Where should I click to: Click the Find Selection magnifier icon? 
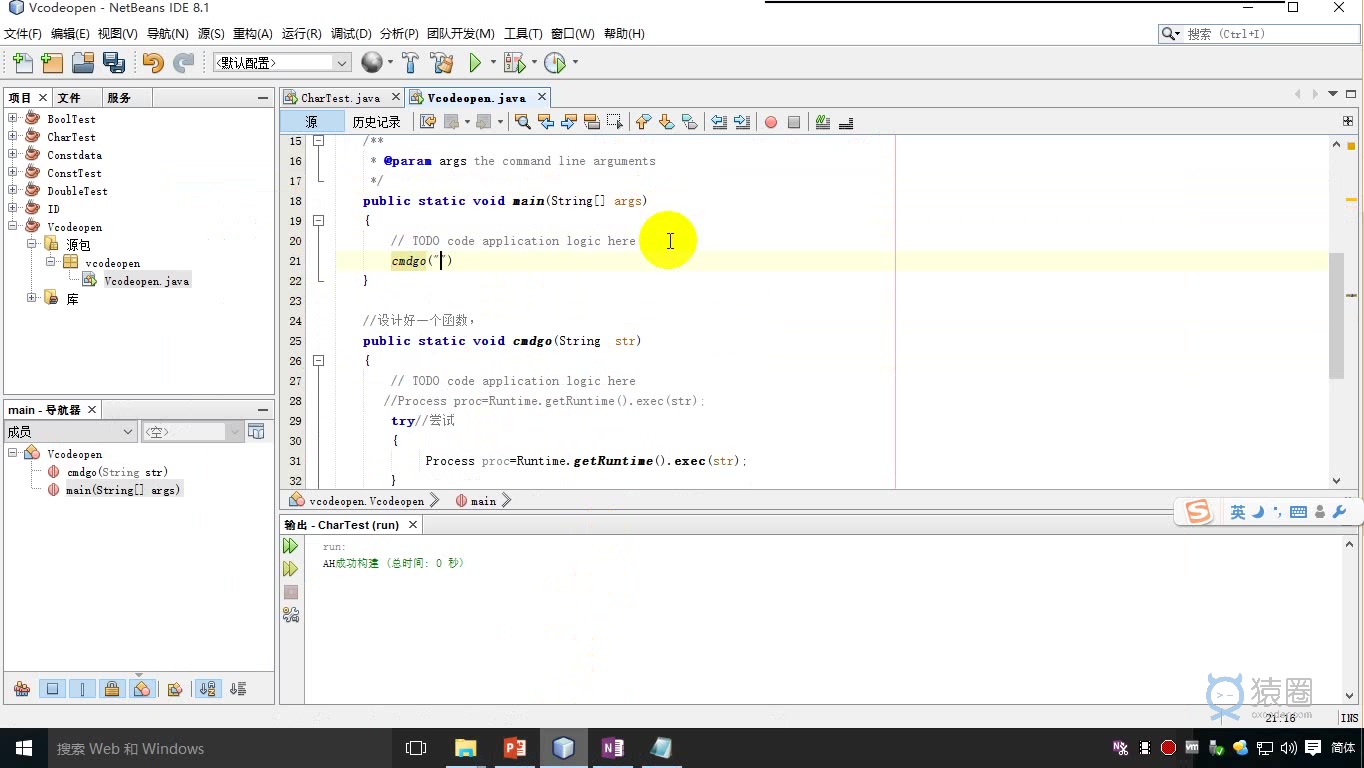(x=522, y=122)
